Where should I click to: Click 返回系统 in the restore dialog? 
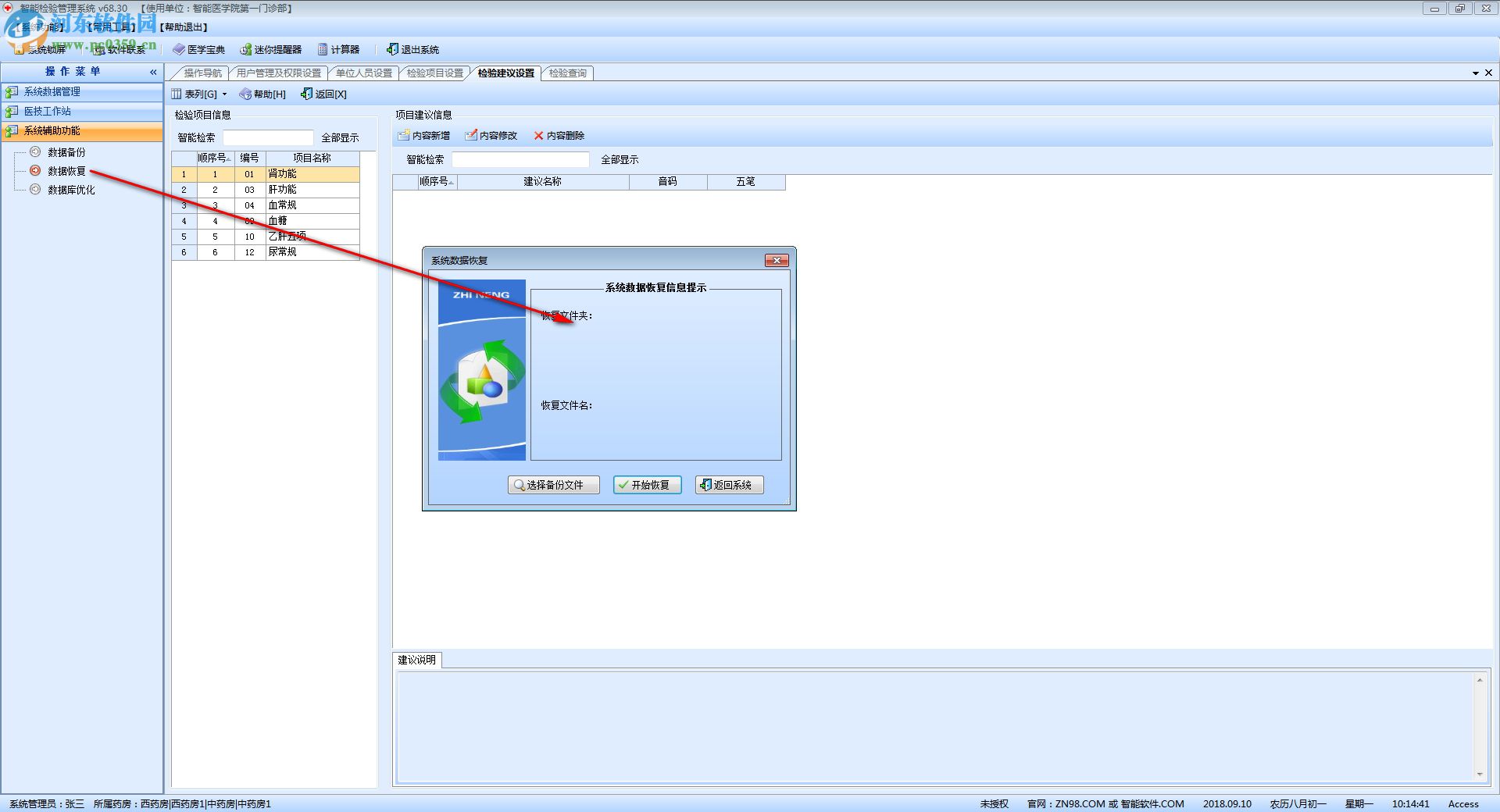coord(729,485)
